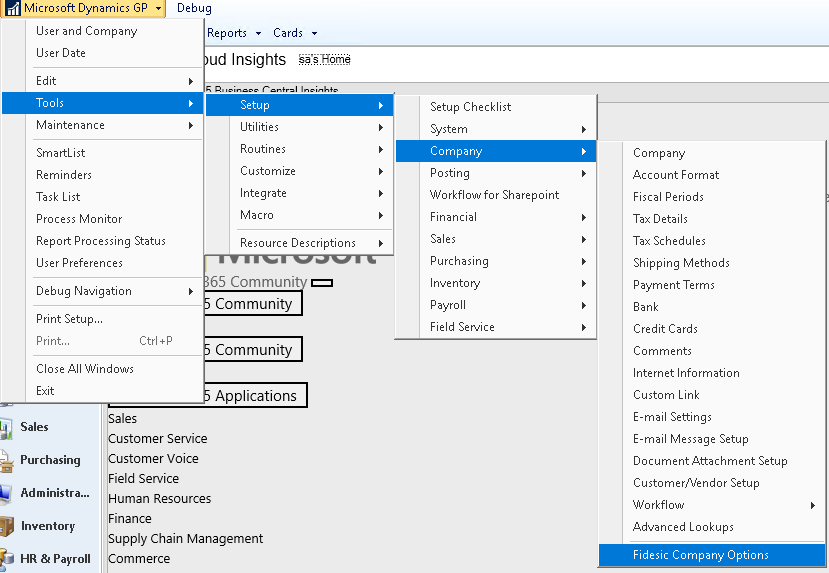Expand Resource Descriptions submenu

(299, 243)
